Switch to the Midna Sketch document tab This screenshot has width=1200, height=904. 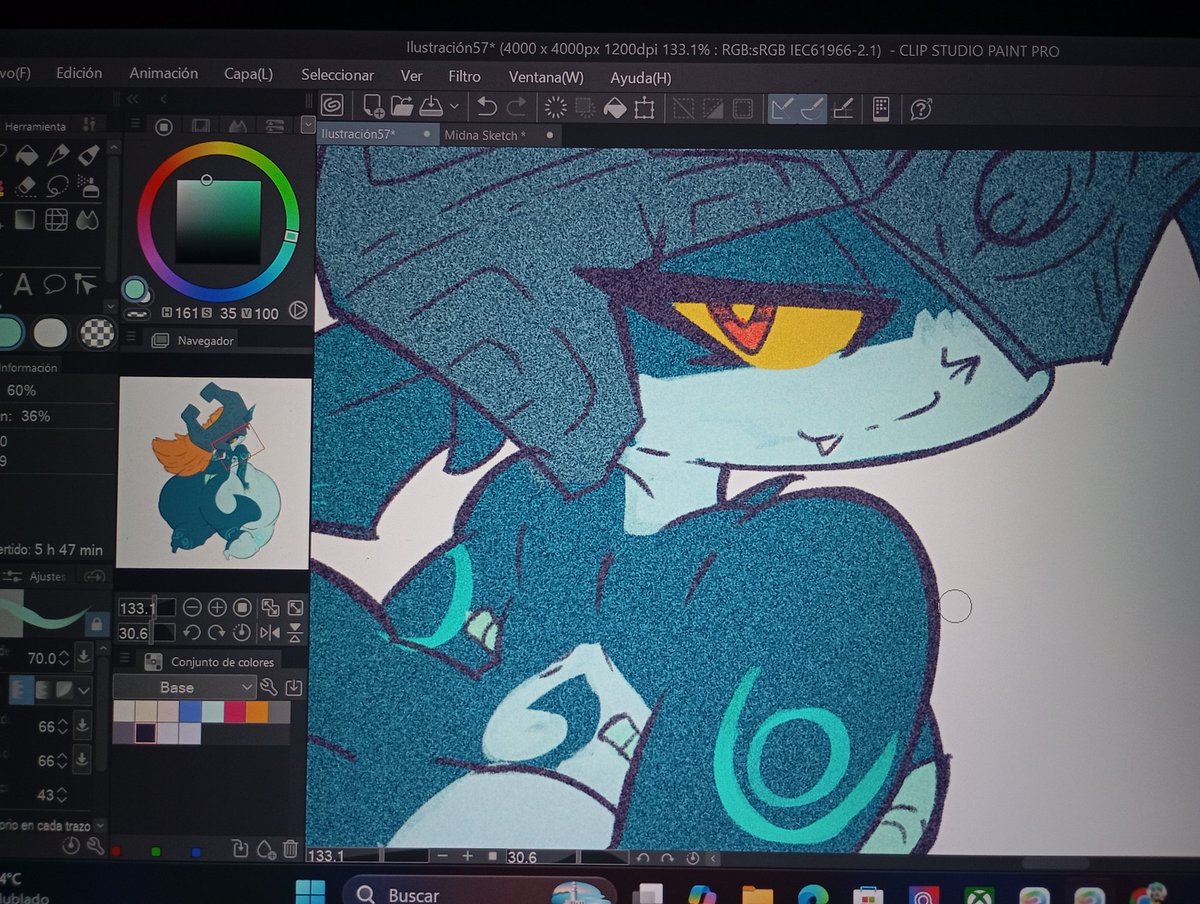point(498,135)
